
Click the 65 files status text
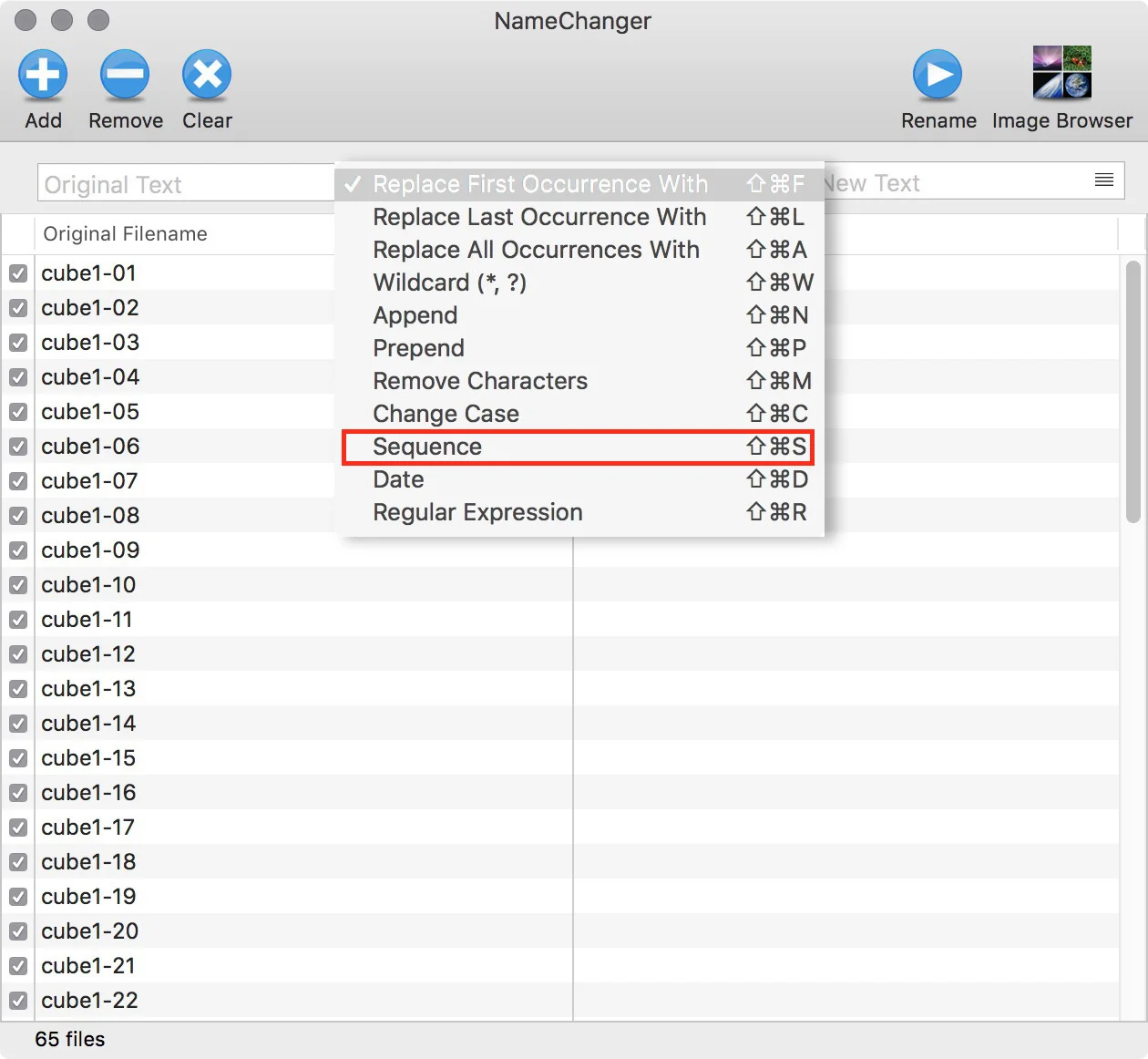[x=70, y=1040]
